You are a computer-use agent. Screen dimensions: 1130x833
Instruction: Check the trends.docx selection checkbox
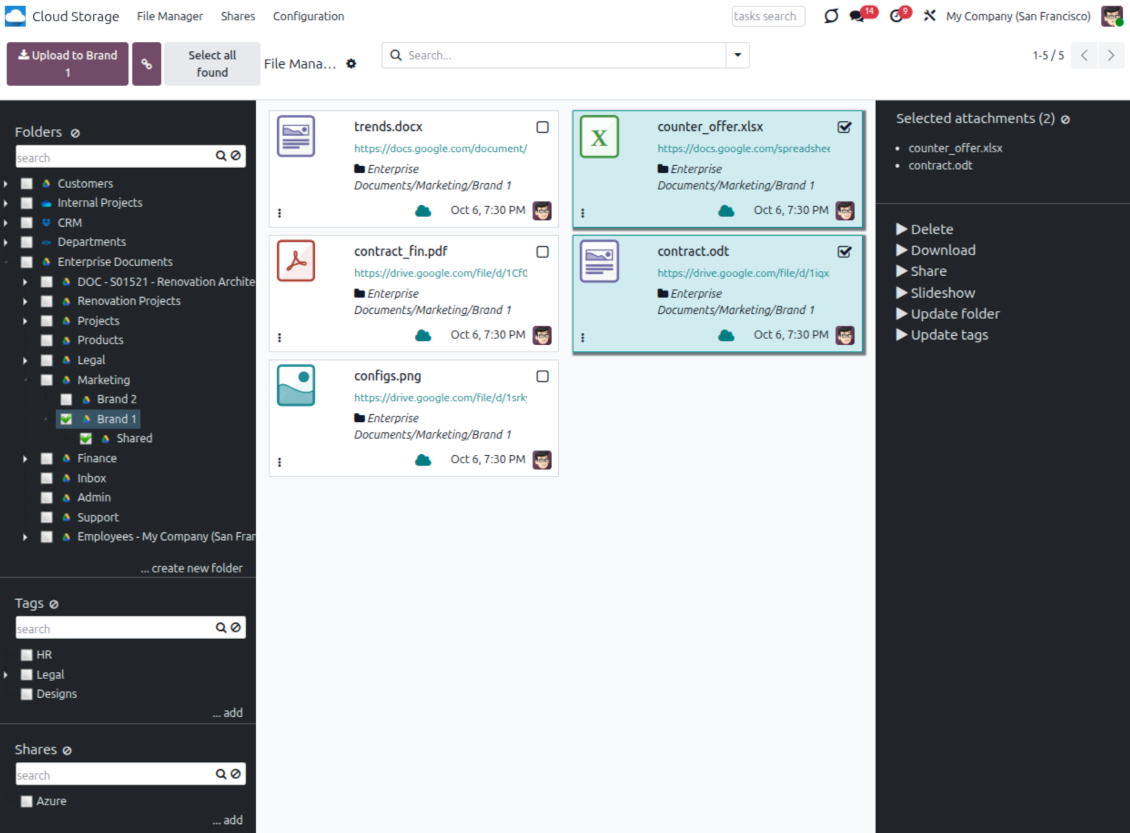point(542,127)
